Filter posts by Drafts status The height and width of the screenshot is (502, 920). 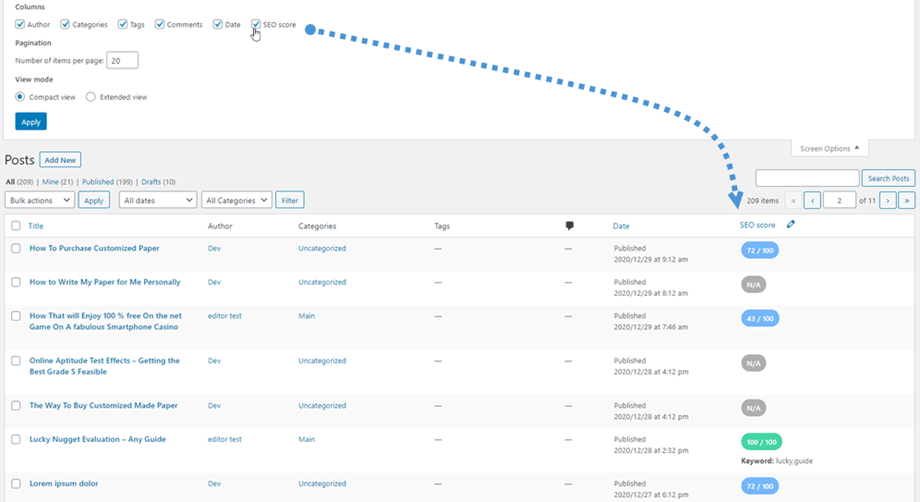(157, 182)
